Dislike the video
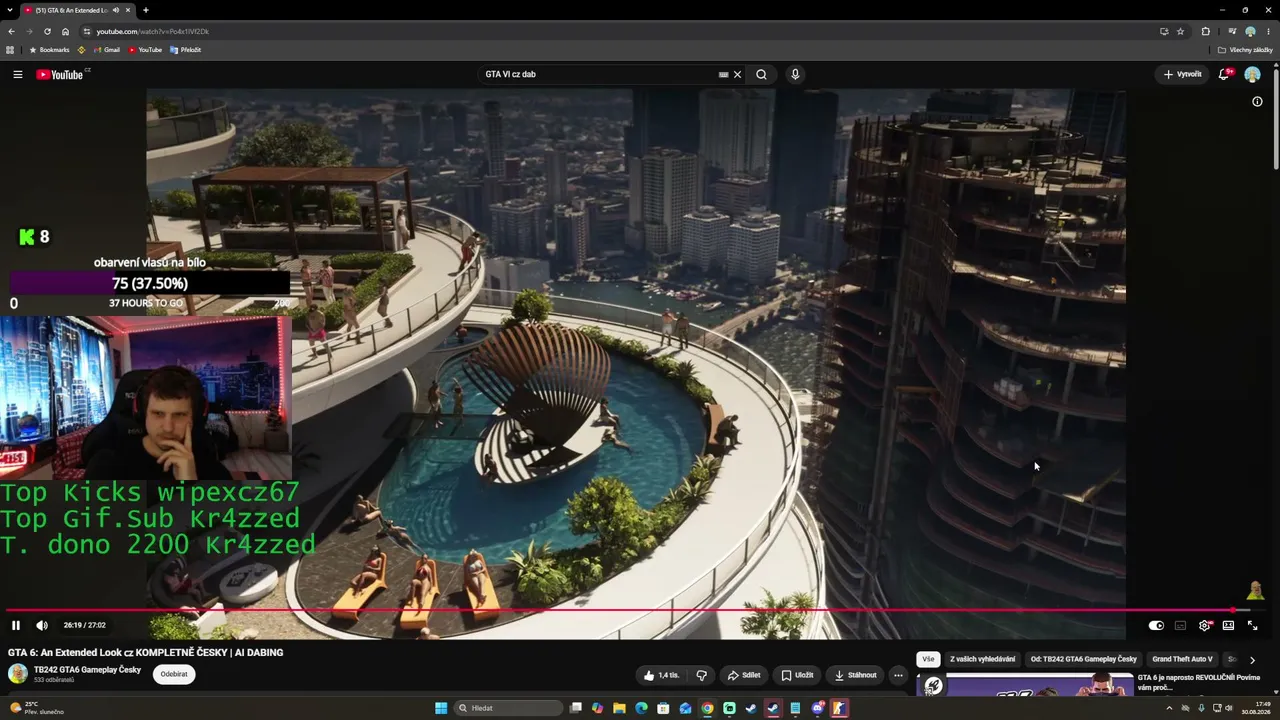The width and height of the screenshot is (1280, 720). click(702, 675)
